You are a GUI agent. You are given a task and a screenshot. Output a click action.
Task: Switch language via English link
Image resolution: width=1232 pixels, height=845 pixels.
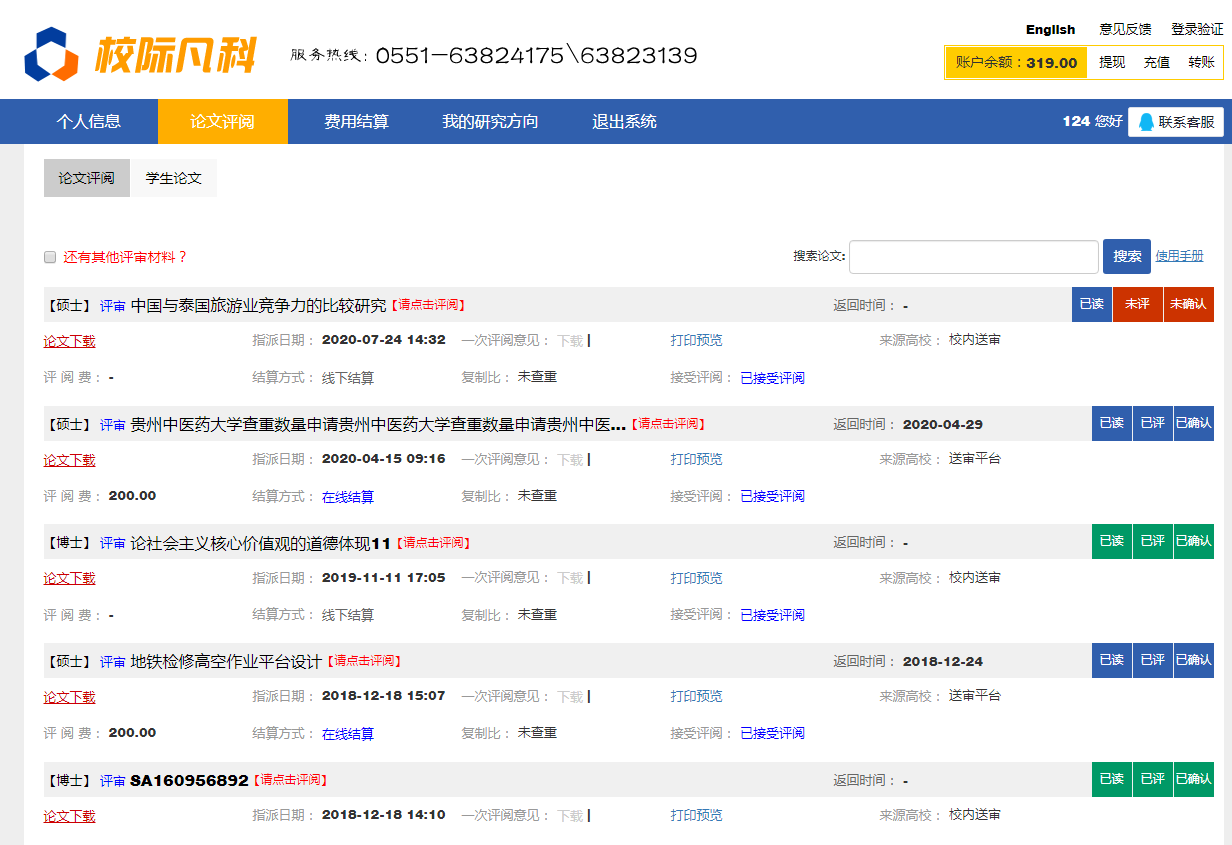[1050, 29]
